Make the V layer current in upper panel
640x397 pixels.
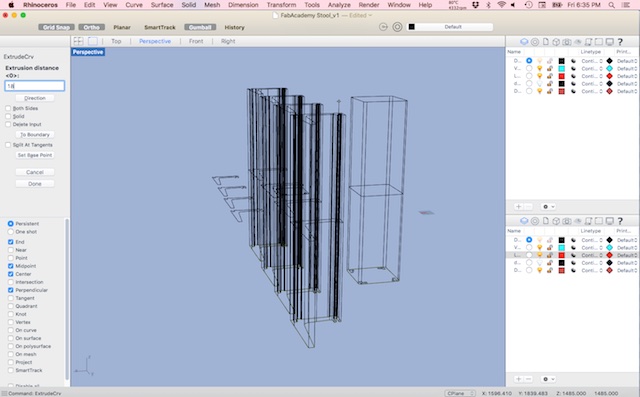(x=529, y=69)
